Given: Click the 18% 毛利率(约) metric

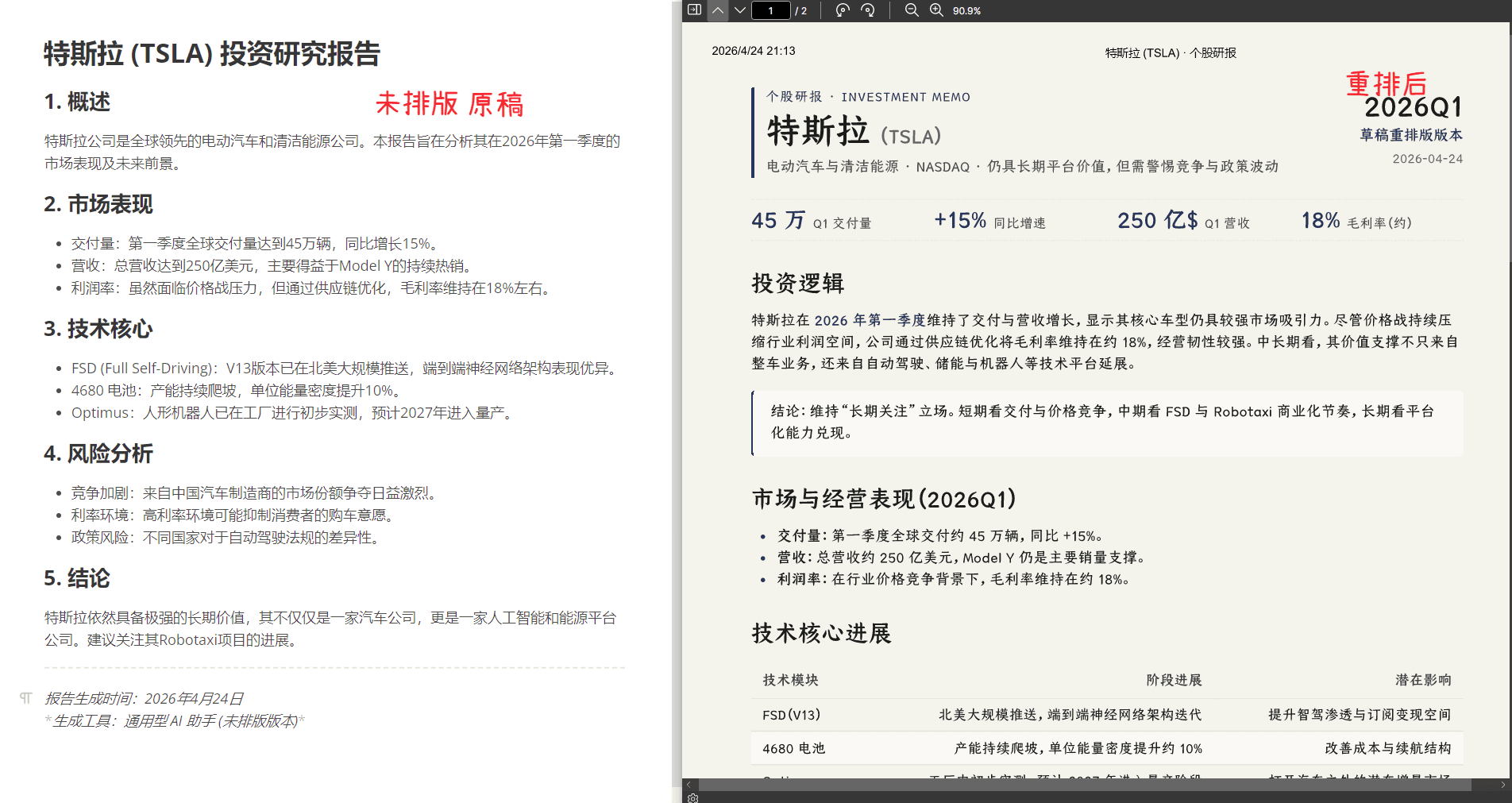Looking at the screenshot, I should [x=1356, y=221].
